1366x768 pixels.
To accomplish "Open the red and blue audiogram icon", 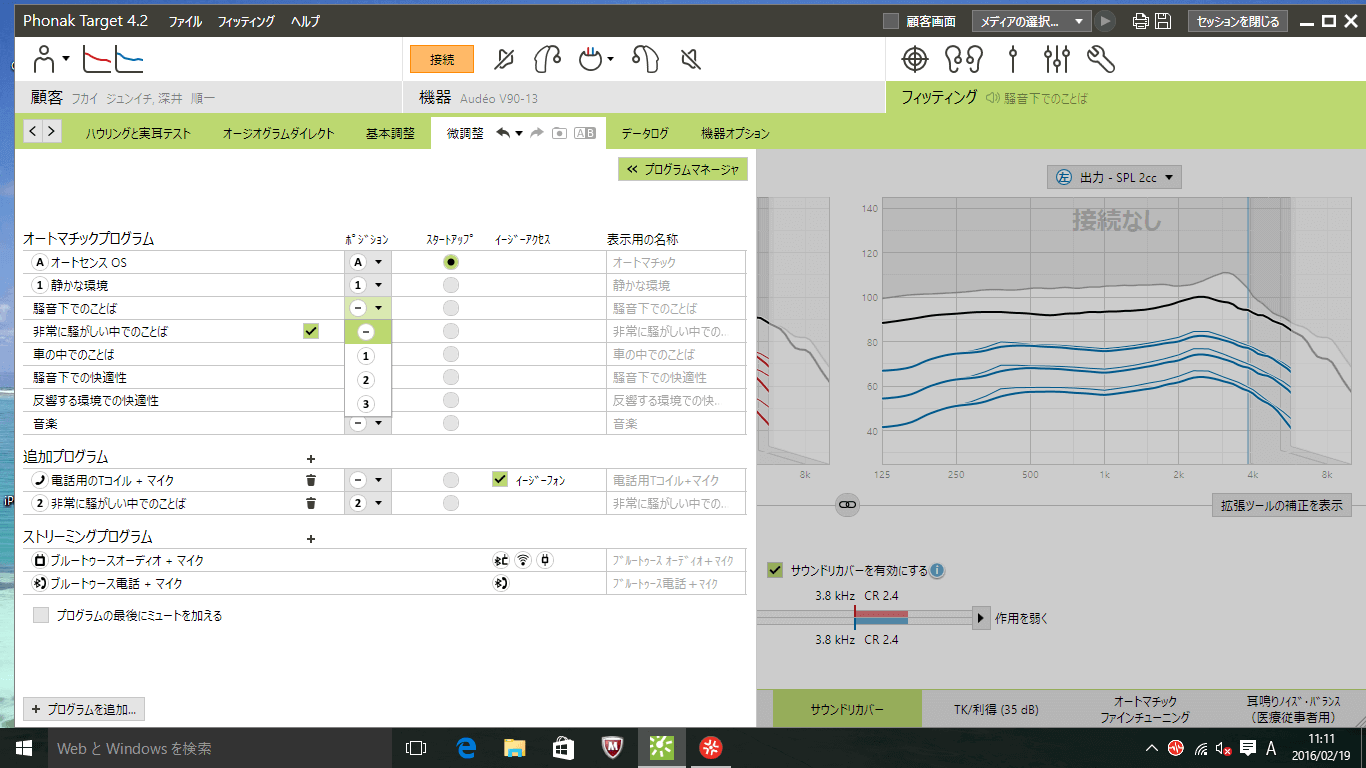I will click(x=113, y=60).
